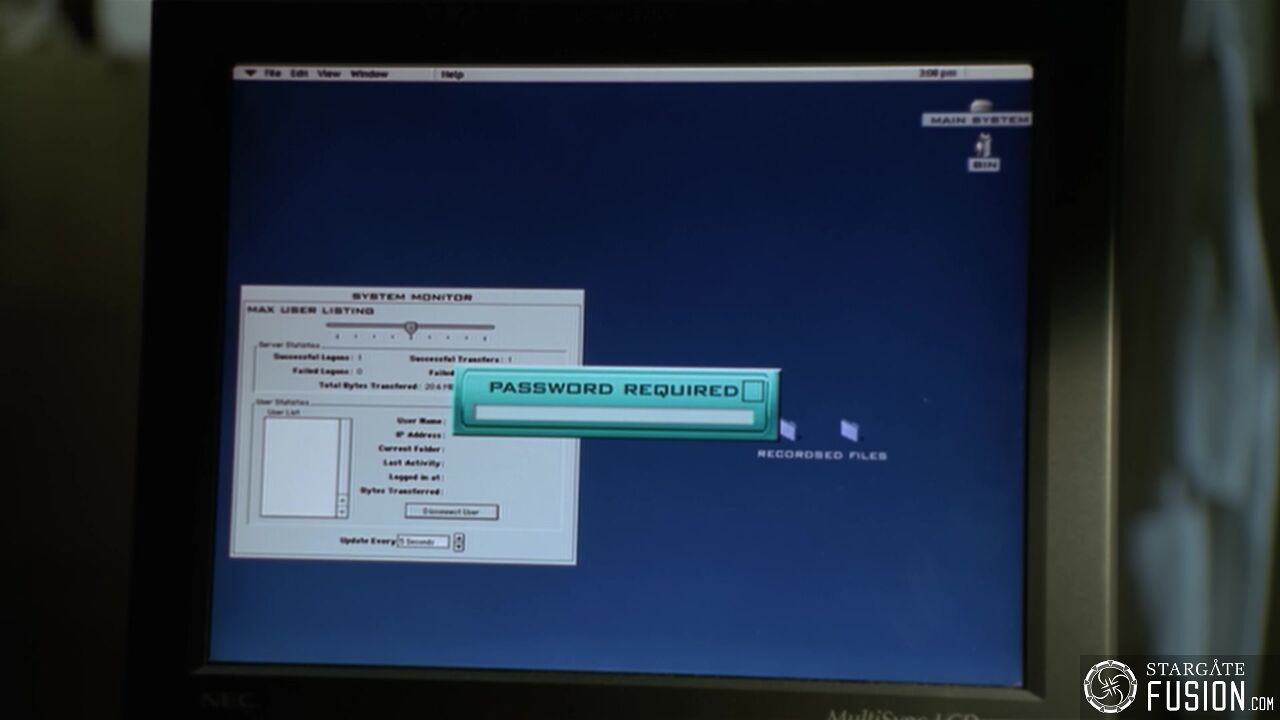Image resolution: width=1280 pixels, height=720 pixels.
Task: Click the Password Required input field
Action: tap(614, 415)
